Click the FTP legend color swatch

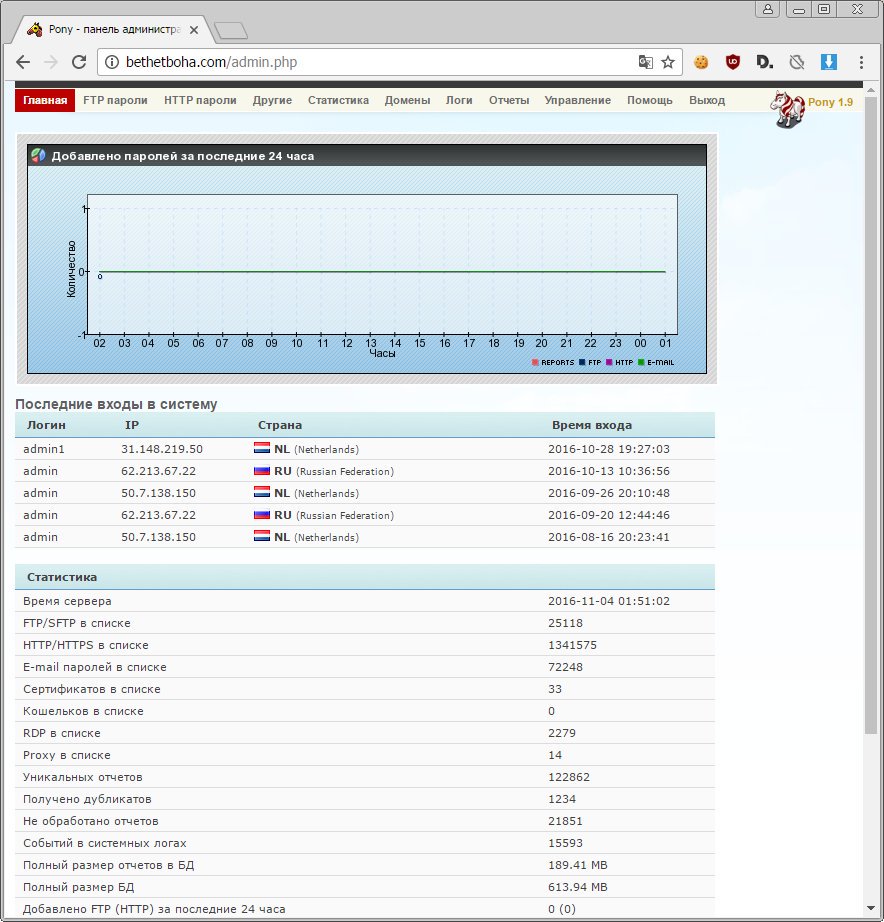tap(582, 362)
